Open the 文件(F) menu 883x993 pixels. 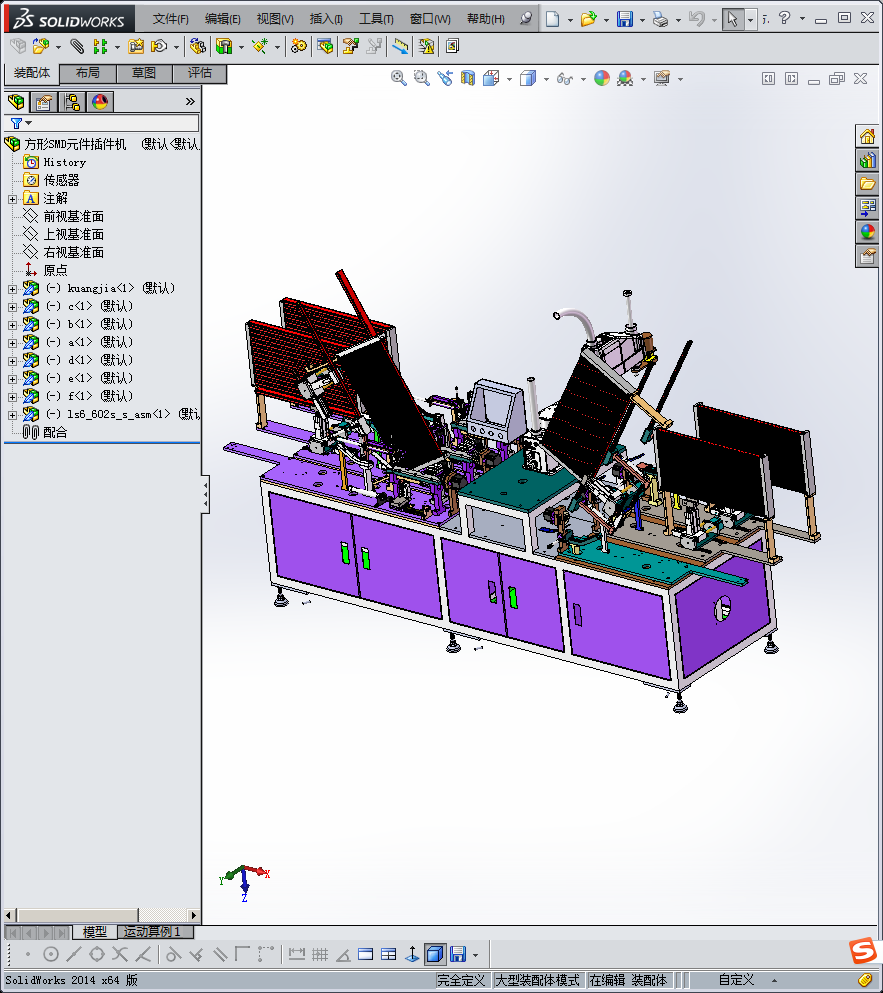tap(170, 19)
